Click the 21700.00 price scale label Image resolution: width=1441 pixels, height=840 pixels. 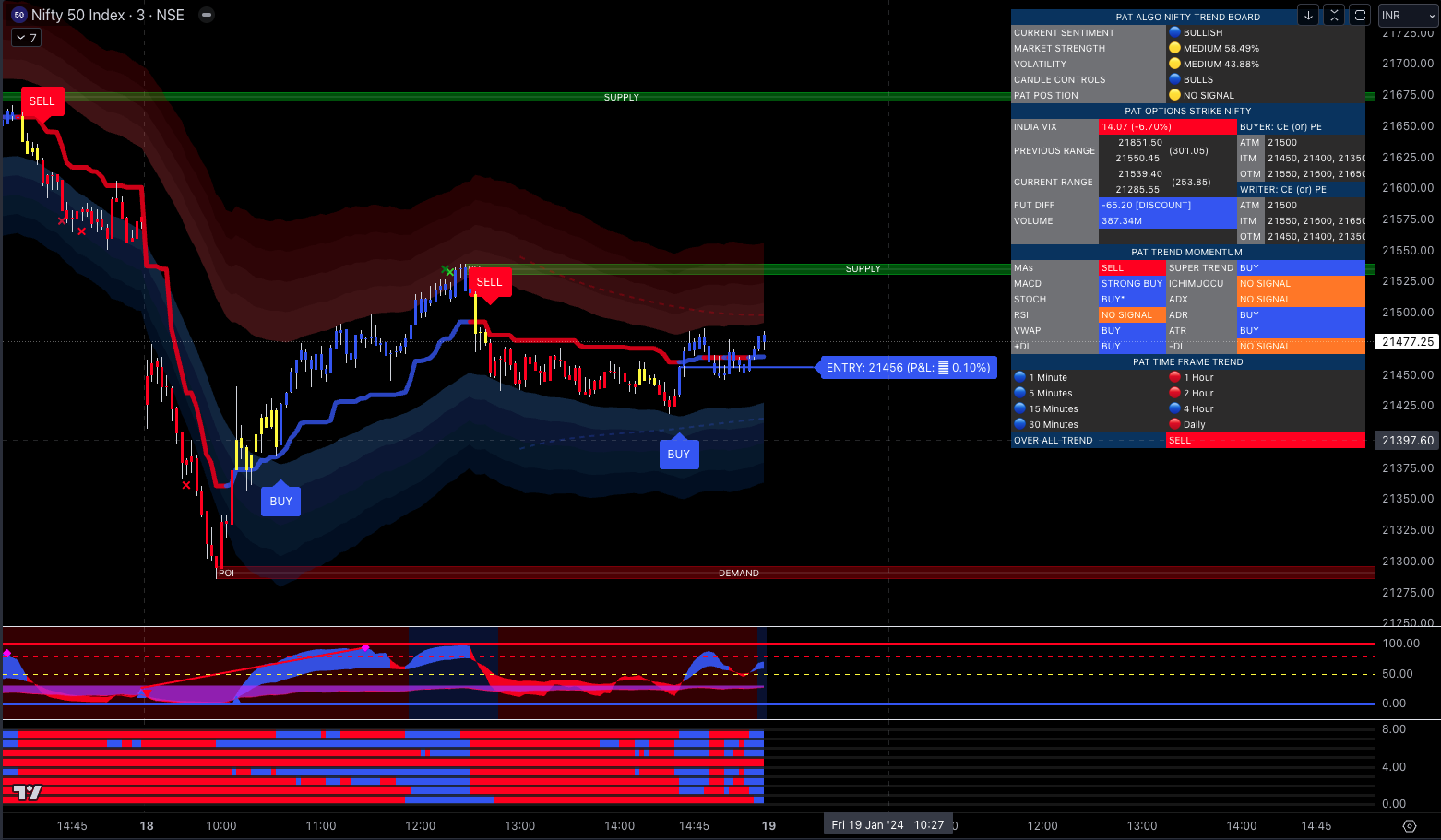click(1408, 64)
